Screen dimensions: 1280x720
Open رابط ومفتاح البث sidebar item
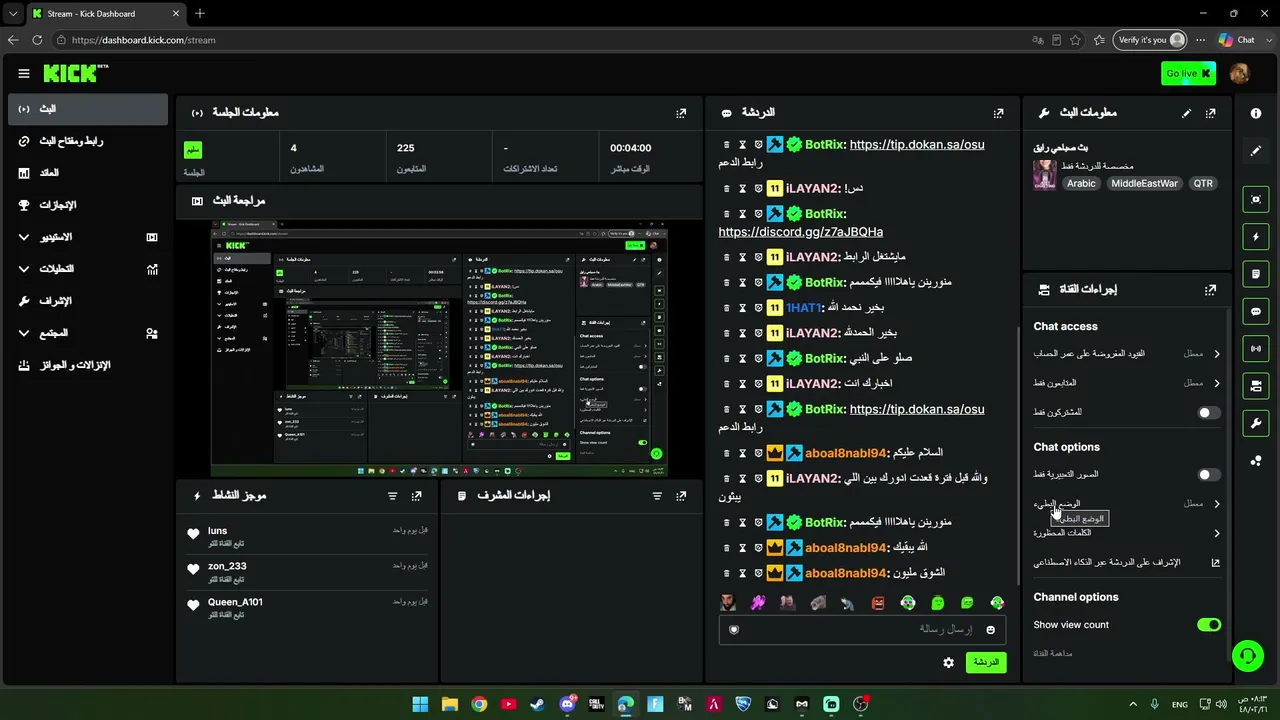click(x=88, y=141)
